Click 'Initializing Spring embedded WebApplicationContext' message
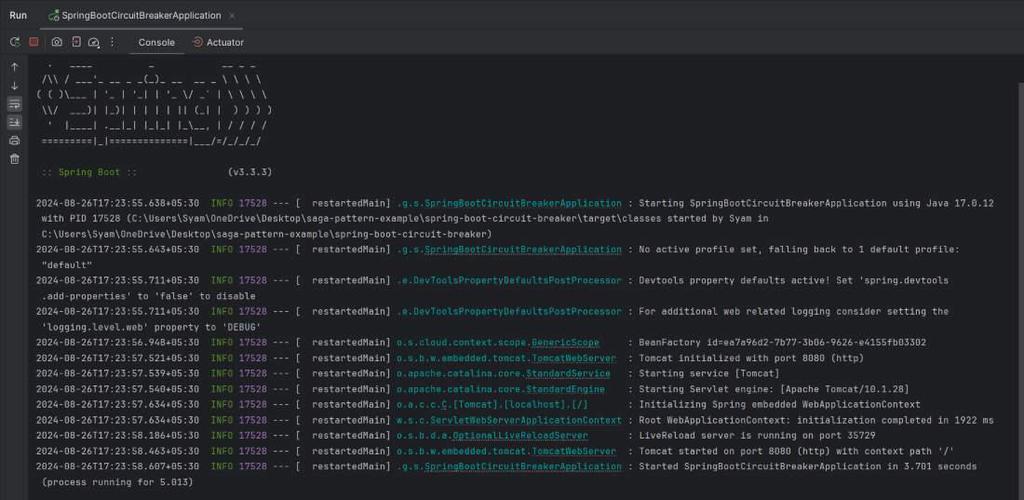Screen dimensions: 1024x500 (779, 404)
